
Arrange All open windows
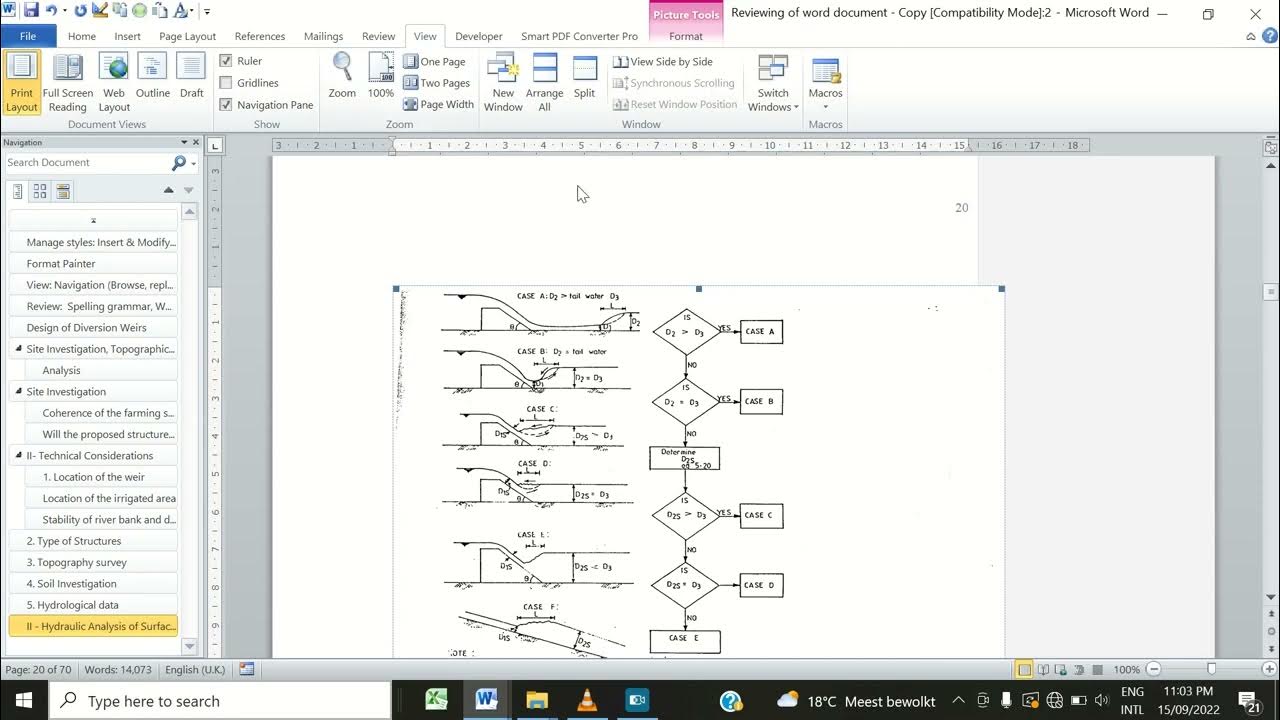point(544,82)
